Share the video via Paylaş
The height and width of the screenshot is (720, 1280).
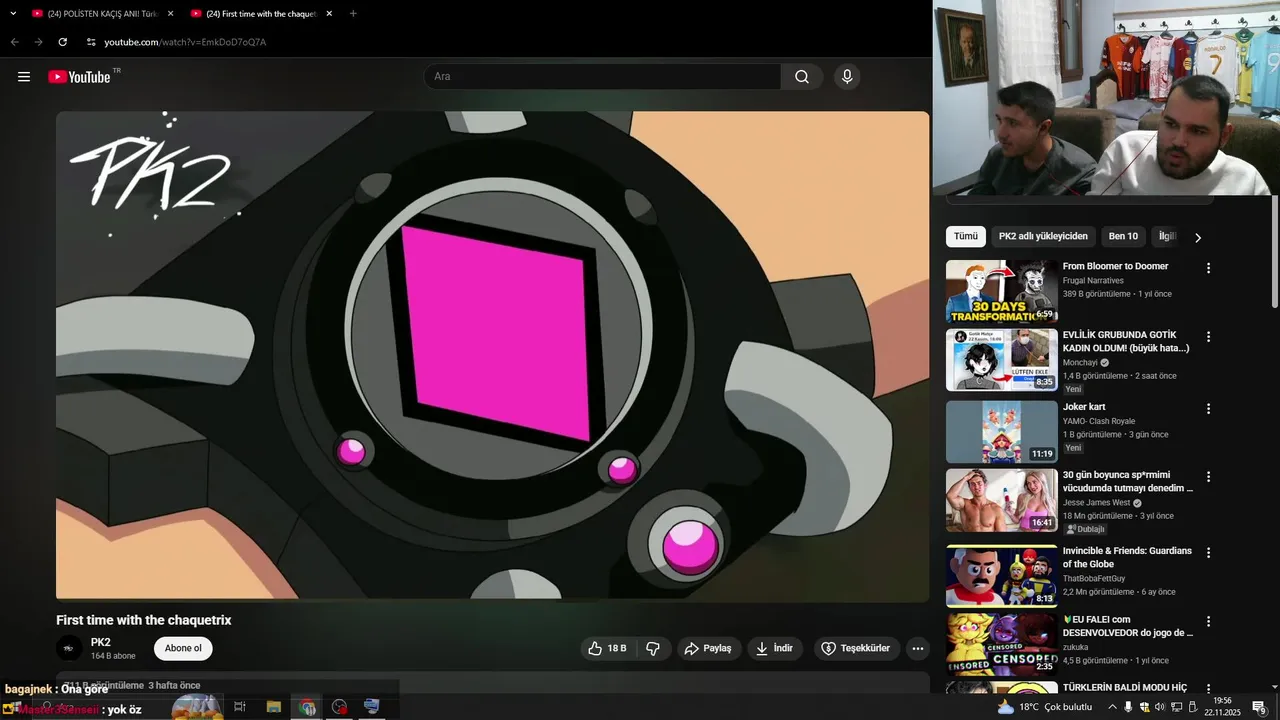coord(708,648)
